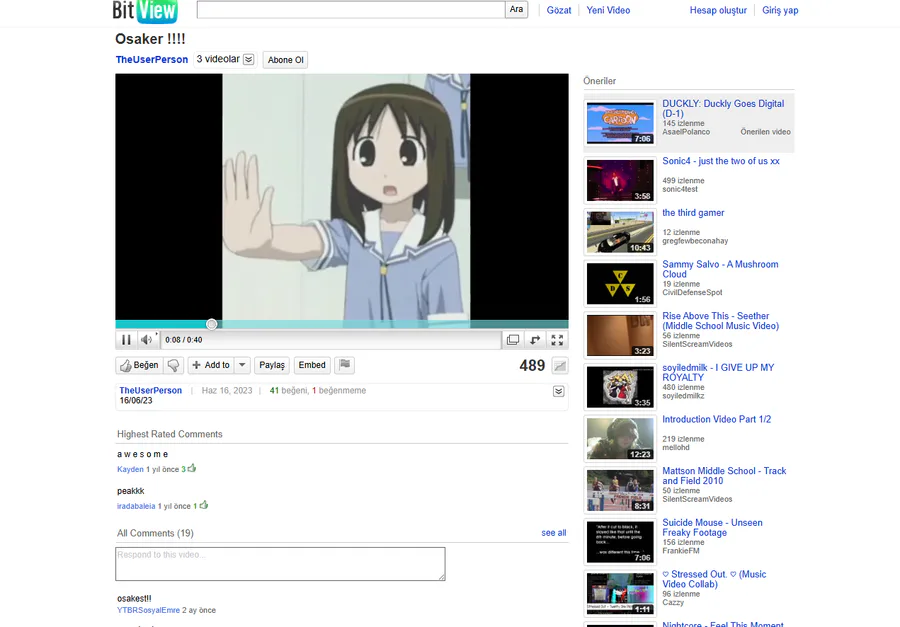This screenshot has width=900, height=627.
Task: Open Kayden's profile link
Action: click(x=130, y=469)
